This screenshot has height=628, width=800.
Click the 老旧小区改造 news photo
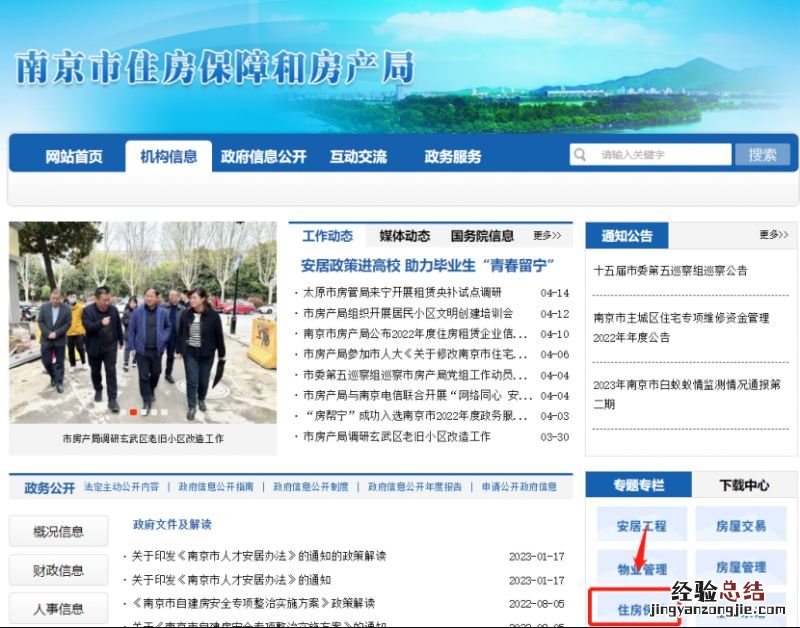[142, 322]
